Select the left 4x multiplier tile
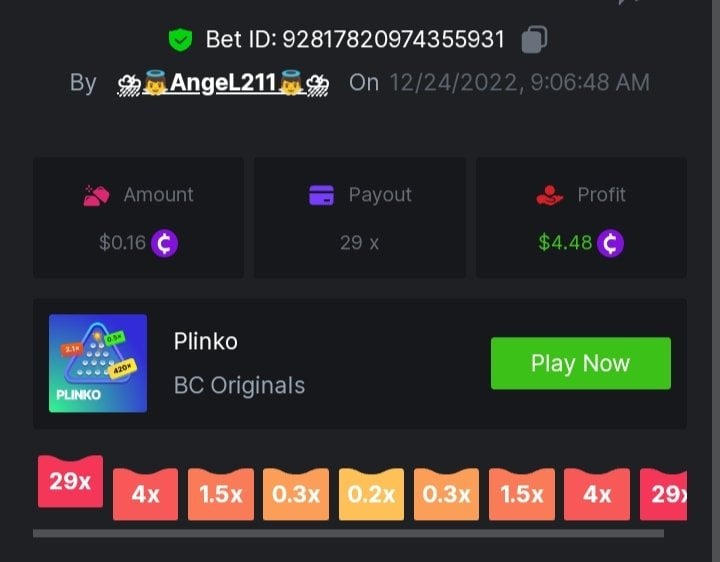720x562 pixels. point(146,494)
